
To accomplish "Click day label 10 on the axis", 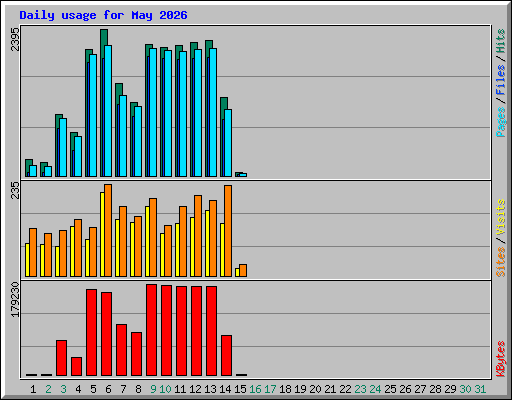I will [165, 389].
